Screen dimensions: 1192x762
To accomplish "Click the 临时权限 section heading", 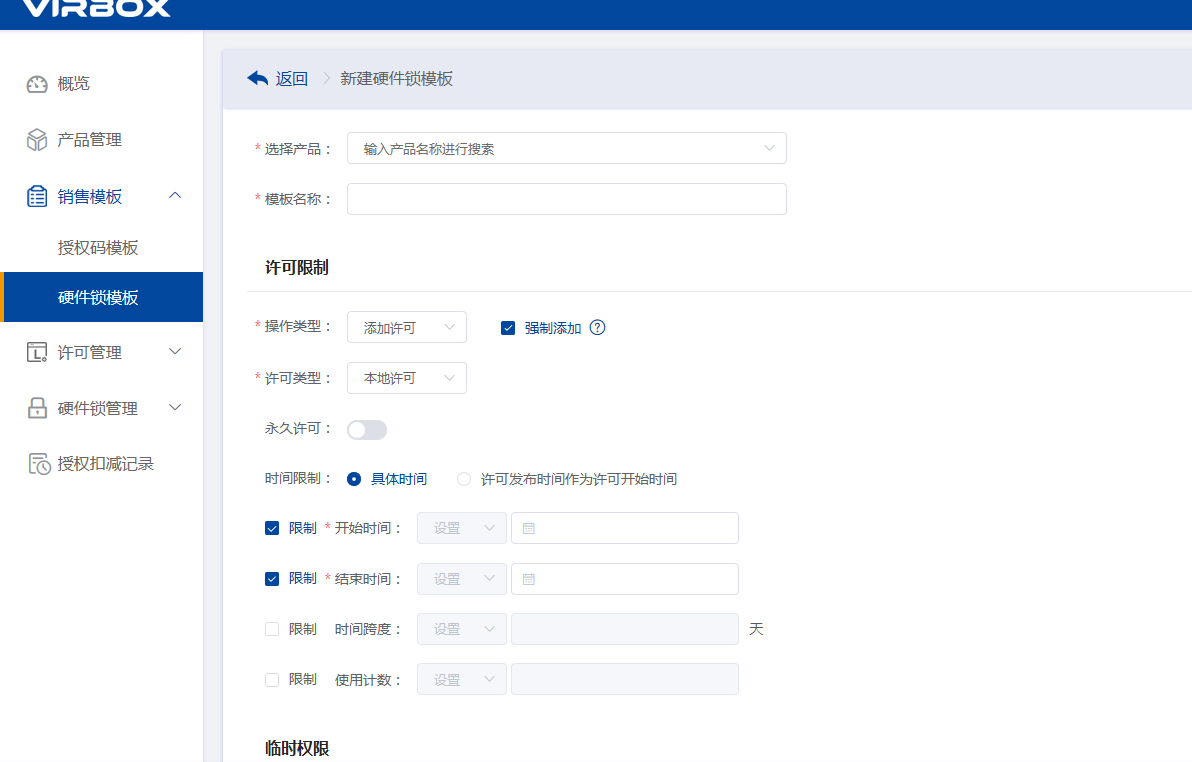I will pyautogui.click(x=296, y=748).
